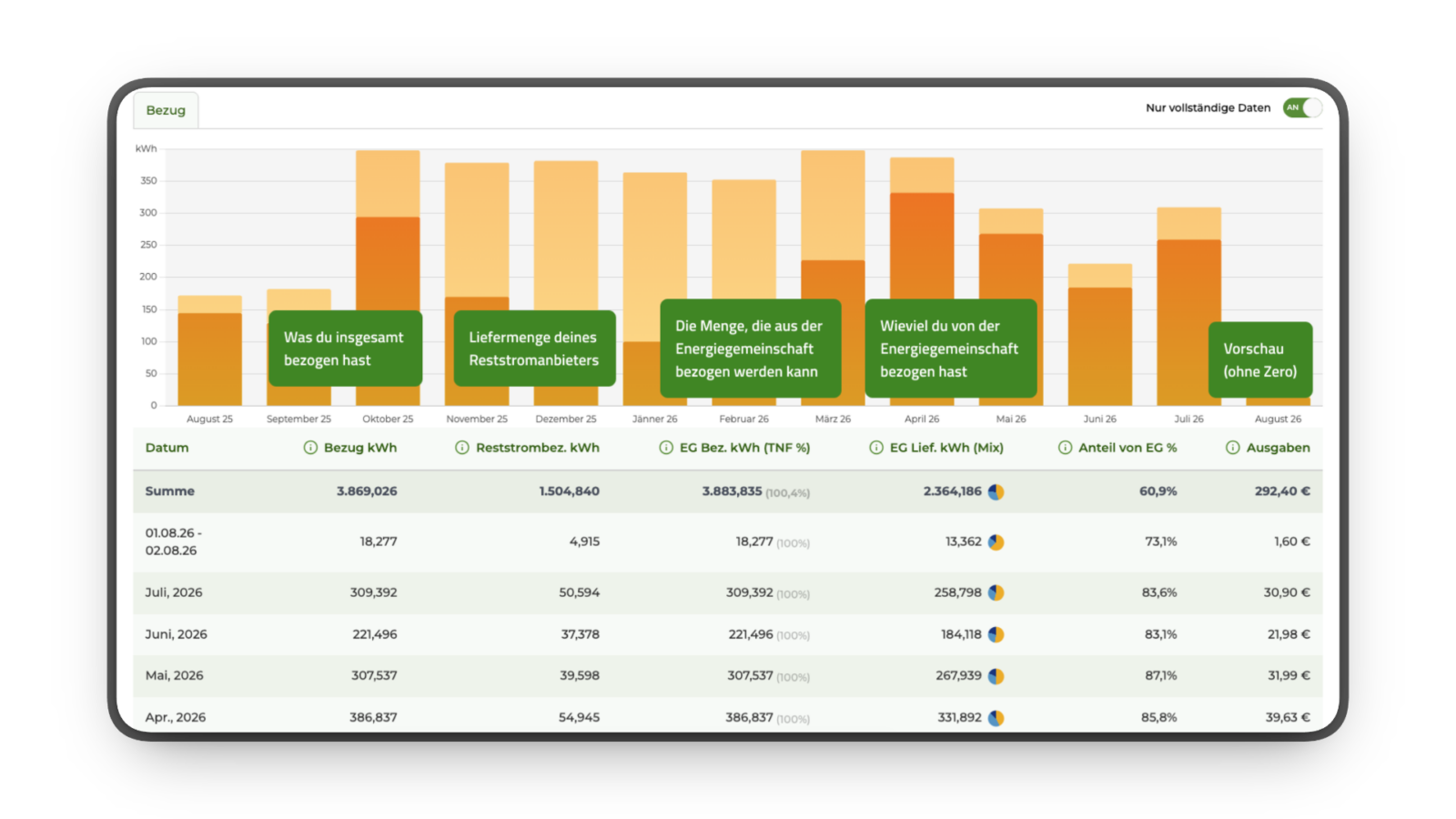The width and height of the screenshot is (1456, 819).
Task: Click the mix pie icon in the Juli, 2026 row
Action: coord(996,592)
